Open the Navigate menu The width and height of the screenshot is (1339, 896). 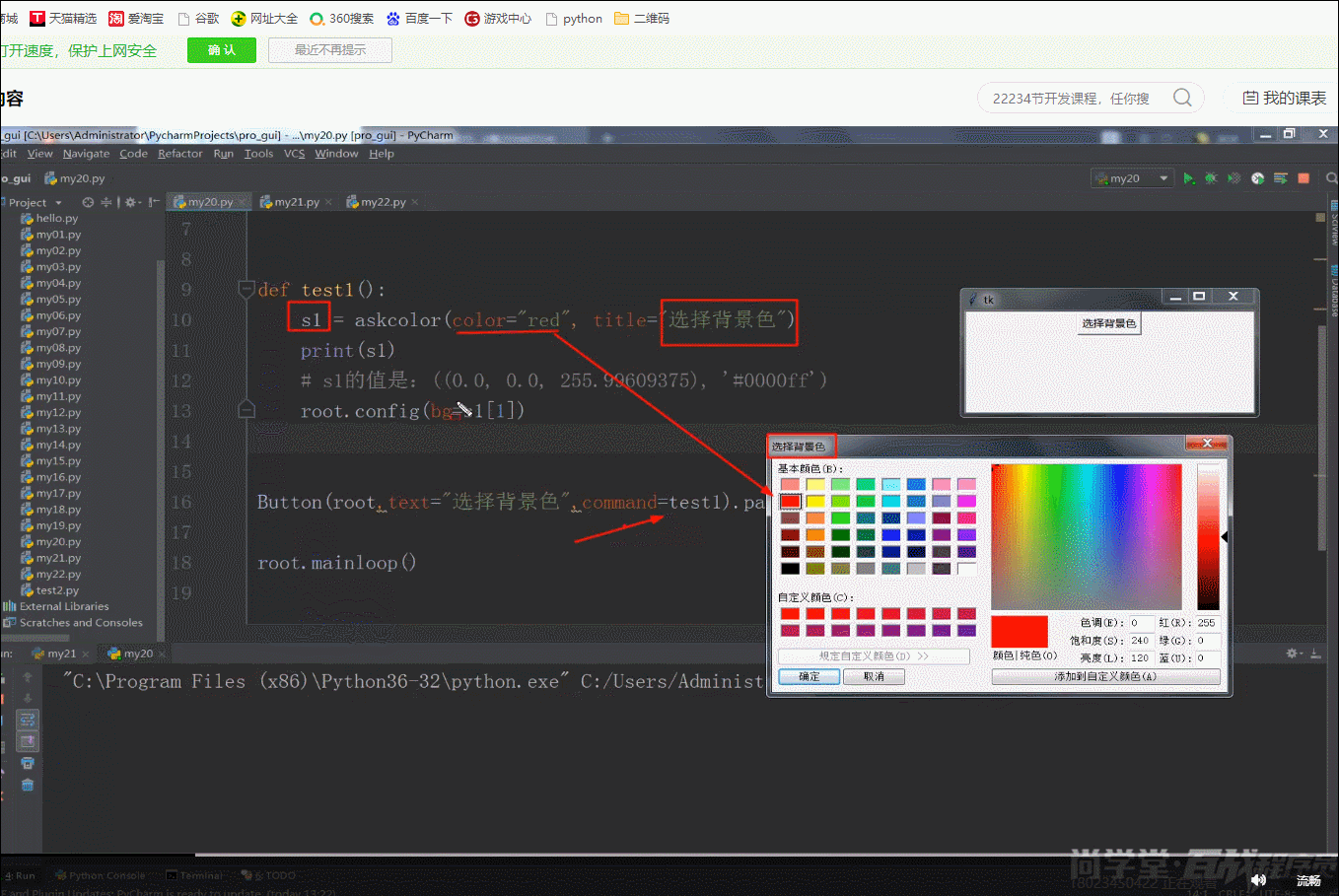point(87,154)
